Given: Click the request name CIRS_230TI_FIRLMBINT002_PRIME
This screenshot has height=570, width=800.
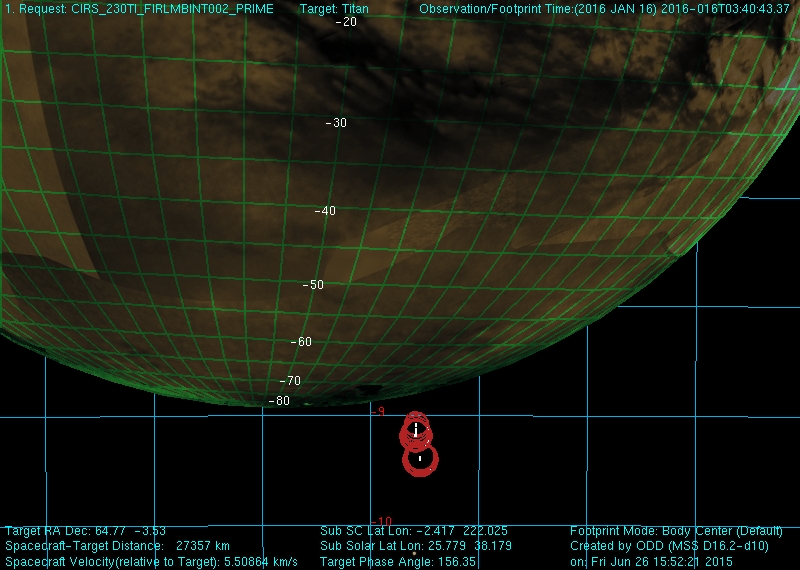Looking at the screenshot, I should click(172, 9).
